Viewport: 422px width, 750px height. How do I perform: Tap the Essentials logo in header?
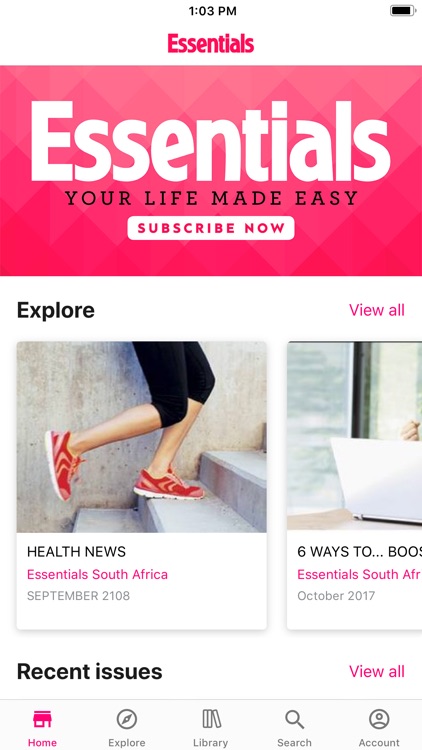(x=211, y=44)
